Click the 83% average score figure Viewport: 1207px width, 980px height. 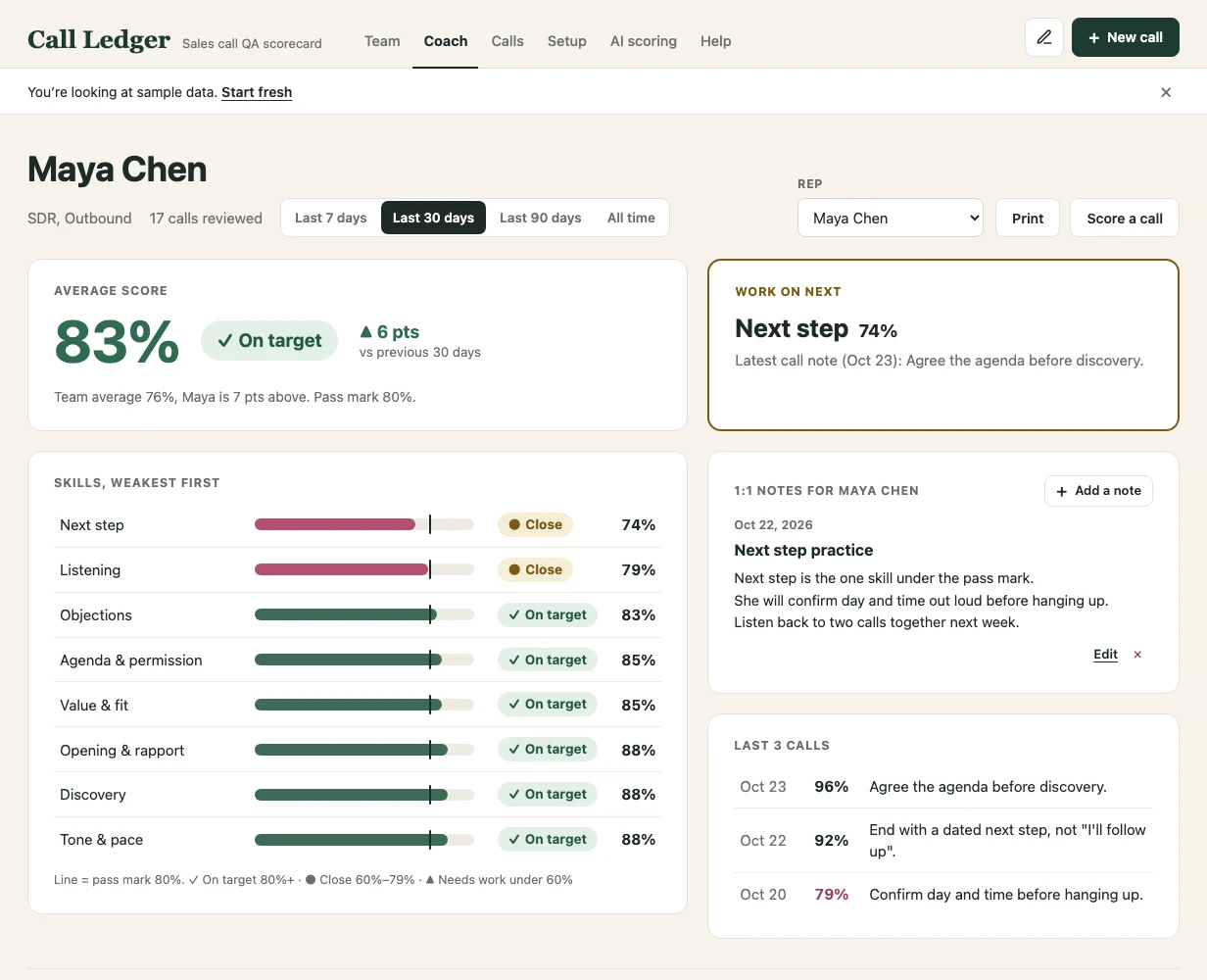click(x=117, y=342)
